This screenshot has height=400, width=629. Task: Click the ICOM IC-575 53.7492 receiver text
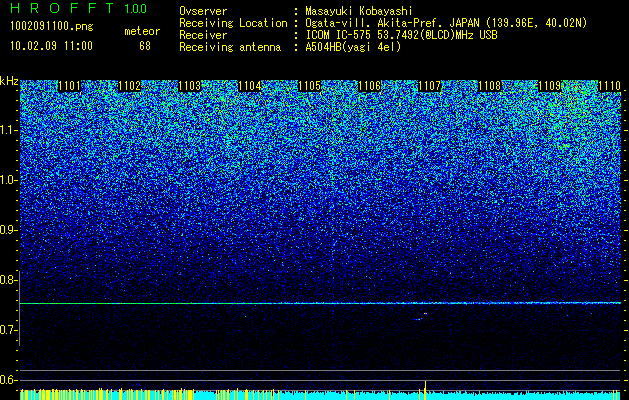pyautogui.click(x=401, y=35)
